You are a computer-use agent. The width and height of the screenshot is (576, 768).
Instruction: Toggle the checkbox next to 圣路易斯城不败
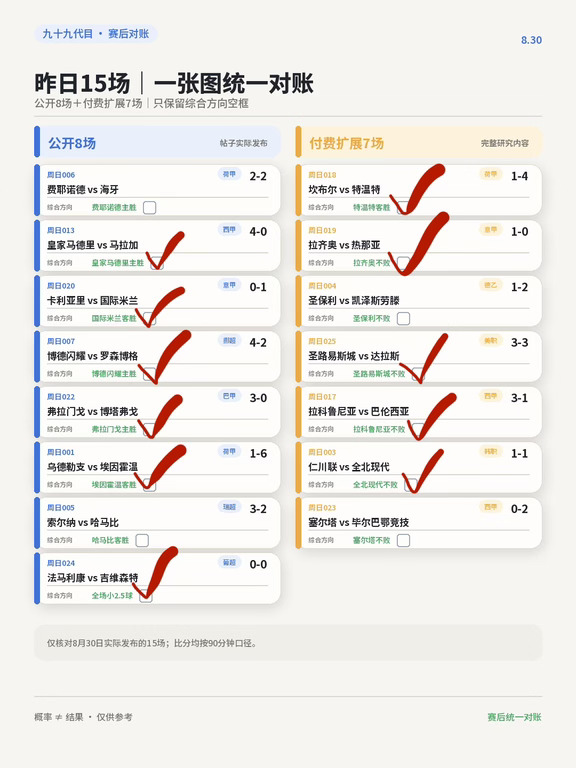[x=418, y=374]
